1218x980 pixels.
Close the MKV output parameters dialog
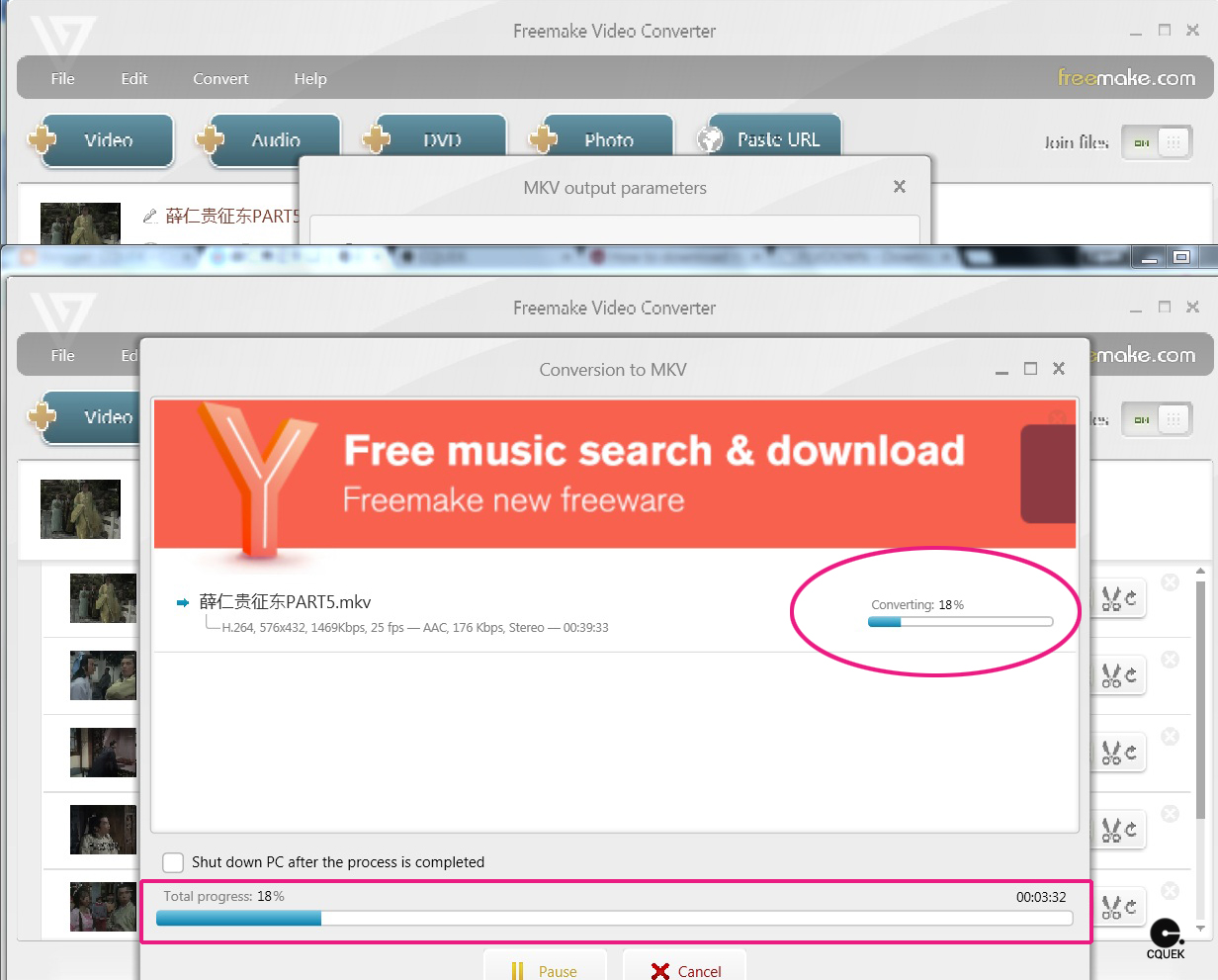point(900,187)
